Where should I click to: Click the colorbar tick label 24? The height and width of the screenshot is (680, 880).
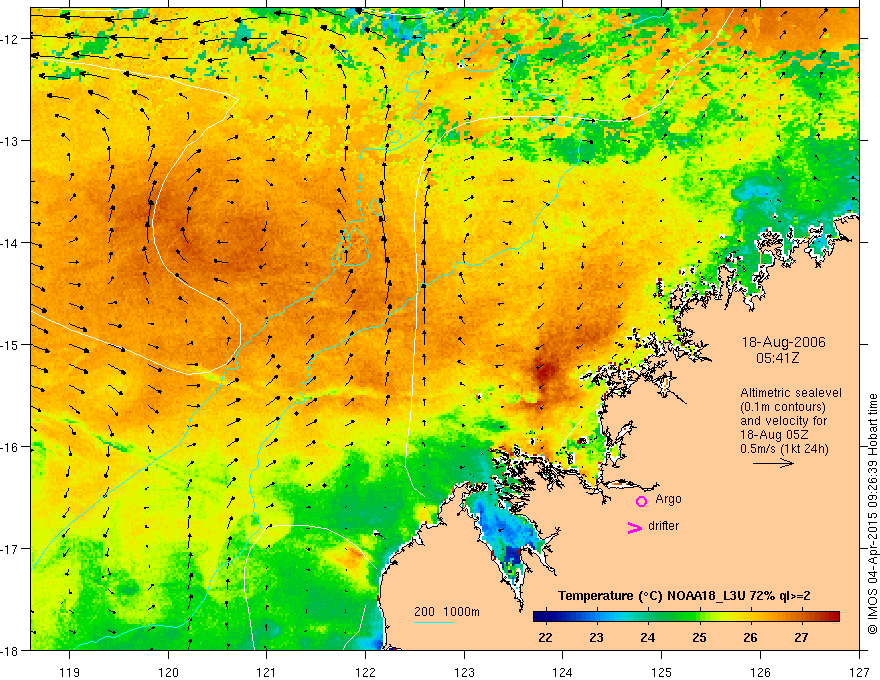point(648,637)
